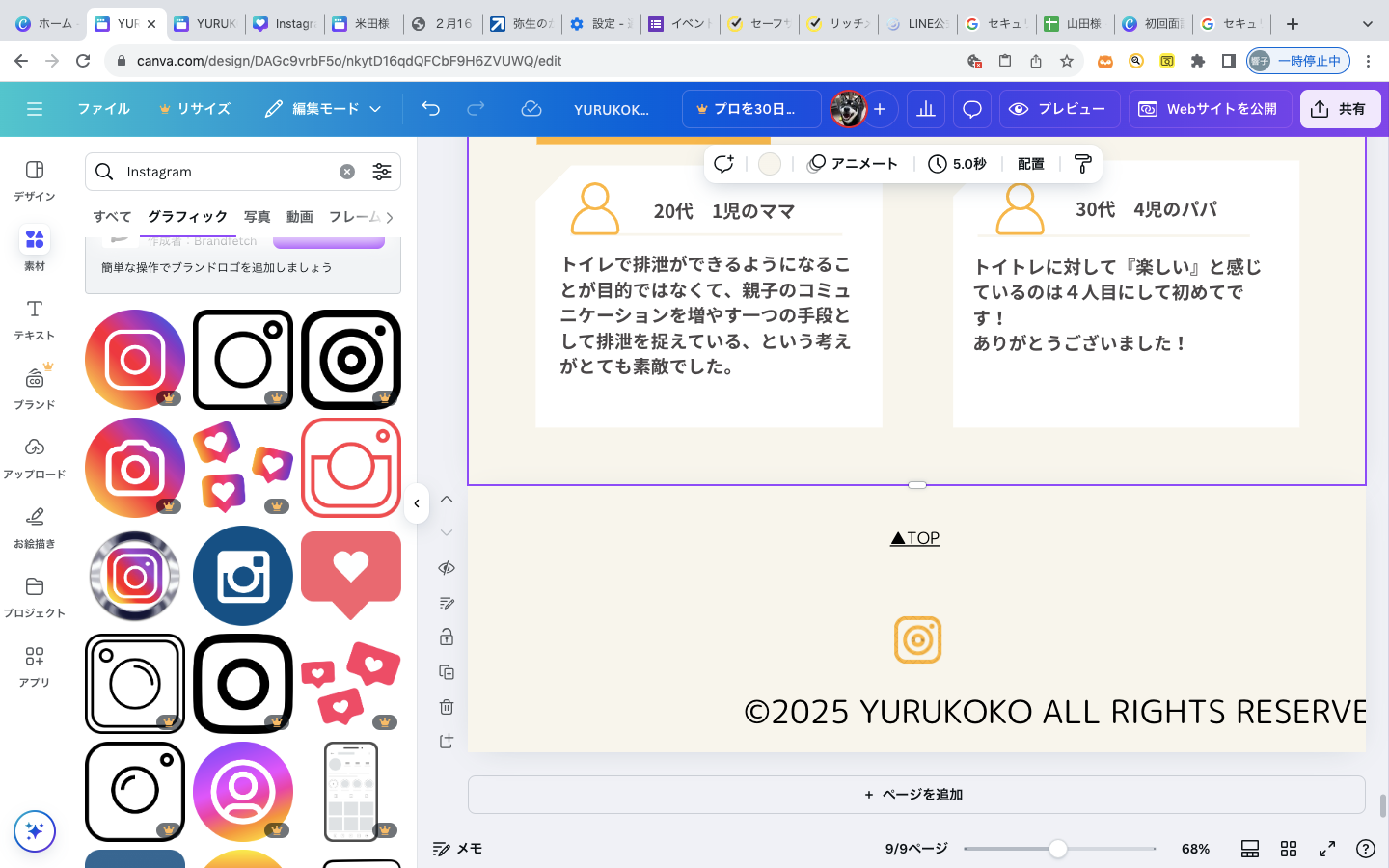The image size is (1389, 868).
Task: Click the 共有 share button
Action: coord(1340,109)
